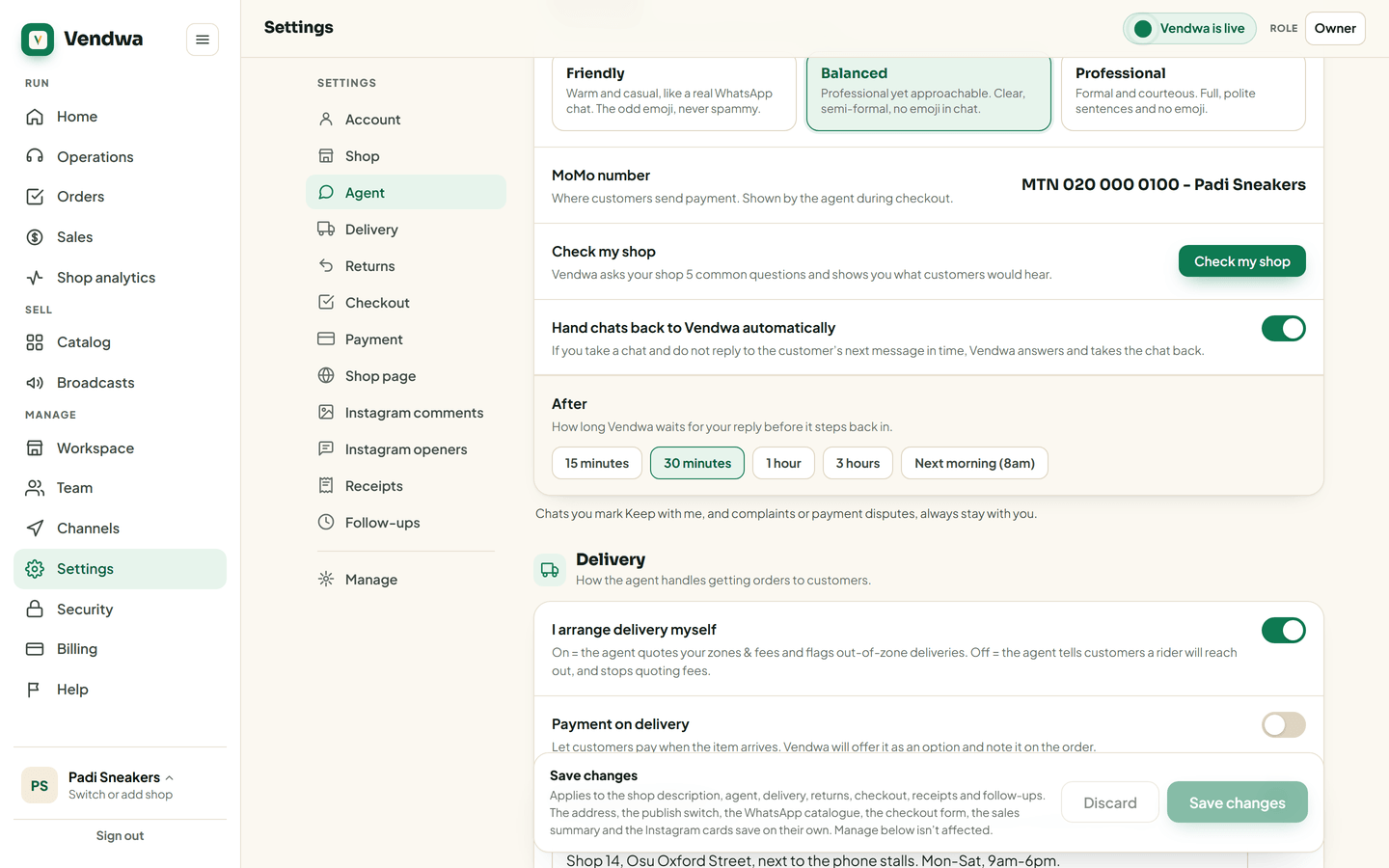Open the Owner role selector
Screen dimensions: 1389x868
(x=1335, y=29)
